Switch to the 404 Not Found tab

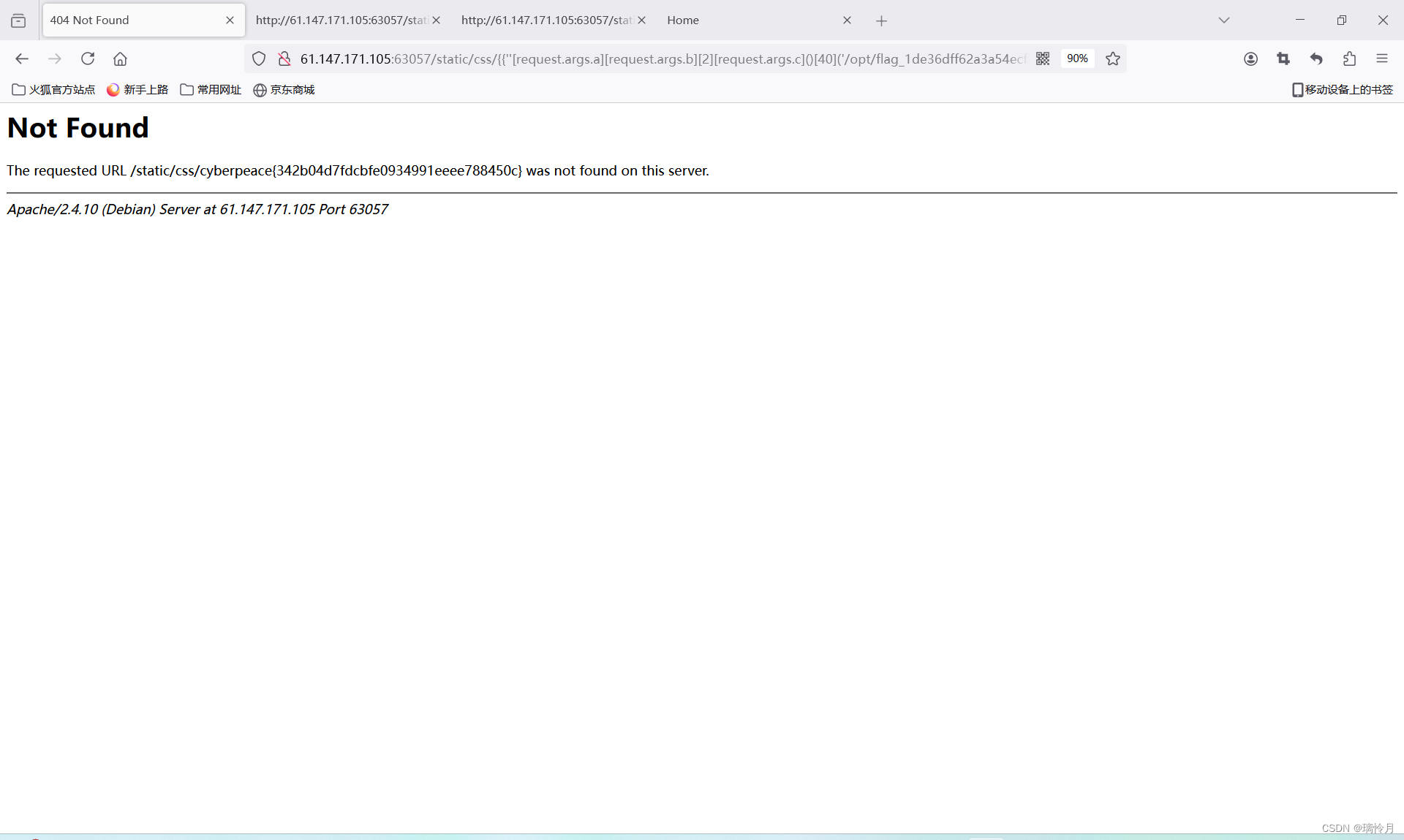pos(132,20)
